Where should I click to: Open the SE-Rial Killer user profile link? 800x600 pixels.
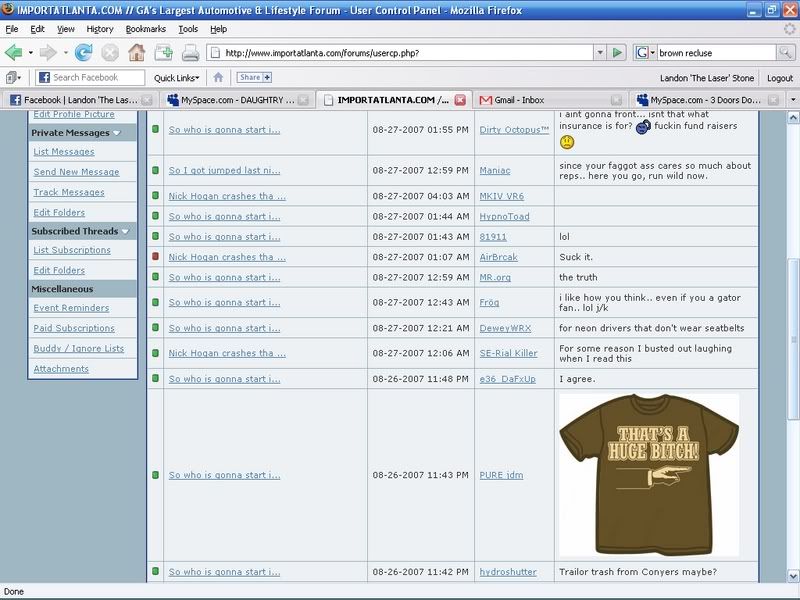point(507,353)
